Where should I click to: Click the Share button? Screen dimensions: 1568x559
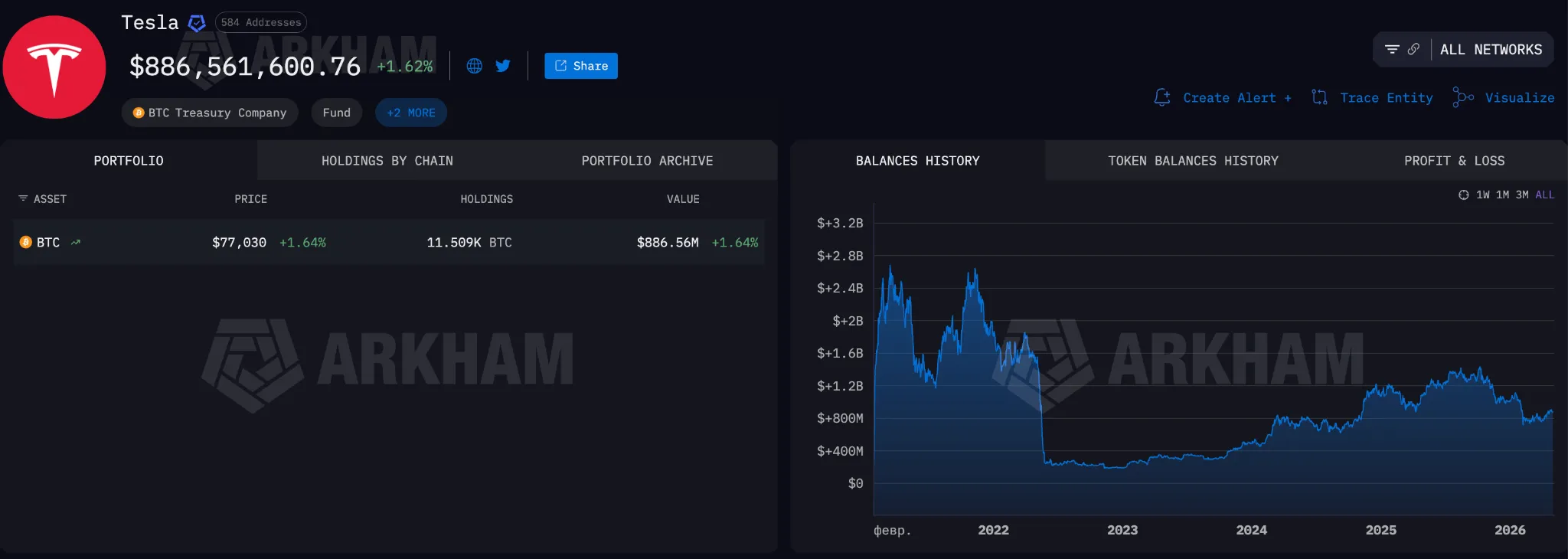(581, 66)
